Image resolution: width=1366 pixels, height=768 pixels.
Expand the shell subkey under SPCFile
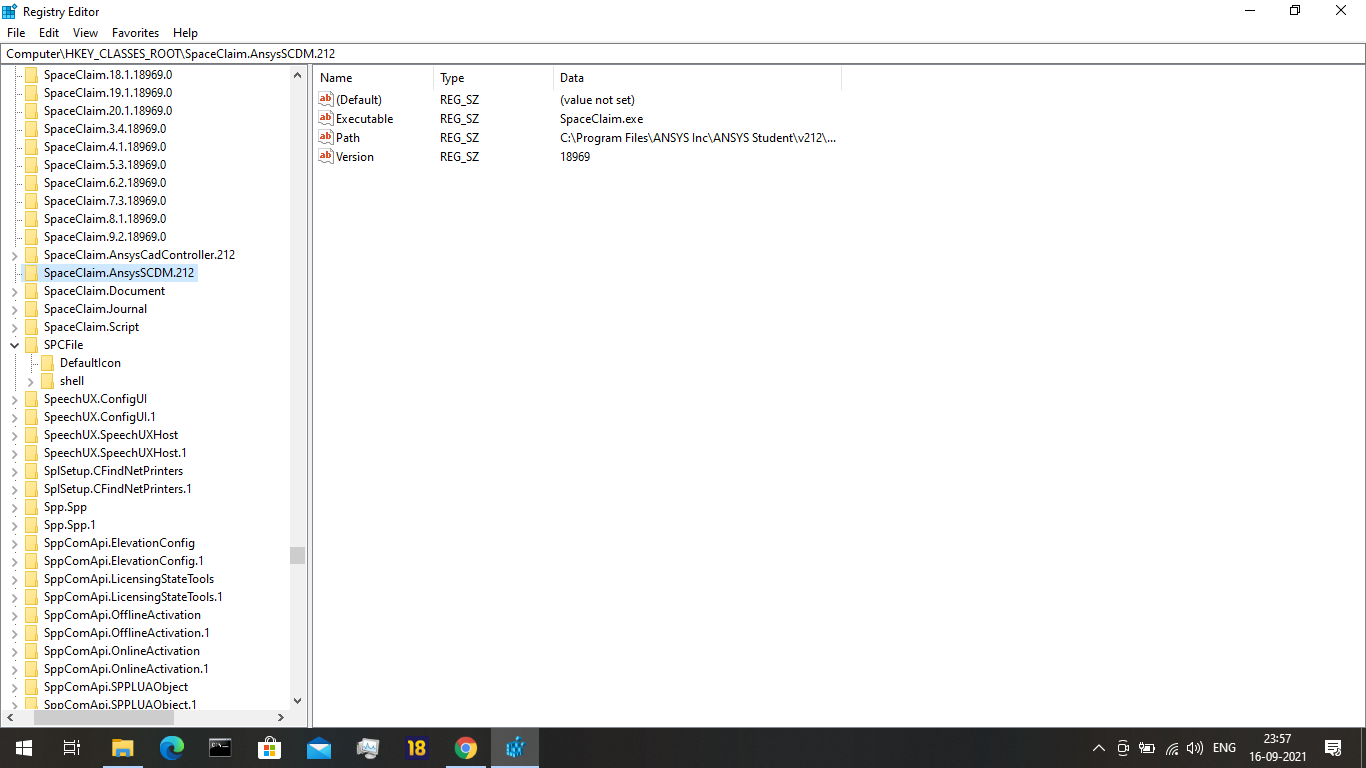tap(30, 381)
